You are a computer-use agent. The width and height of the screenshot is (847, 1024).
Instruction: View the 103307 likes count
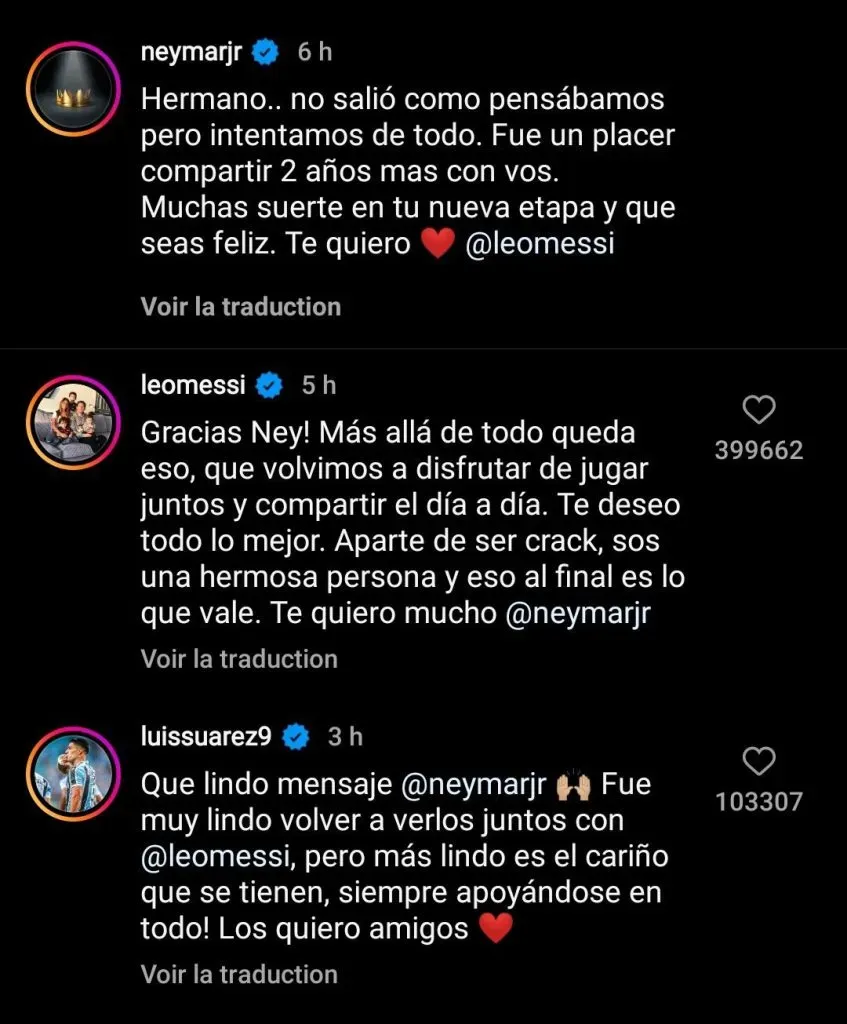pyautogui.click(x=759, y=801)
